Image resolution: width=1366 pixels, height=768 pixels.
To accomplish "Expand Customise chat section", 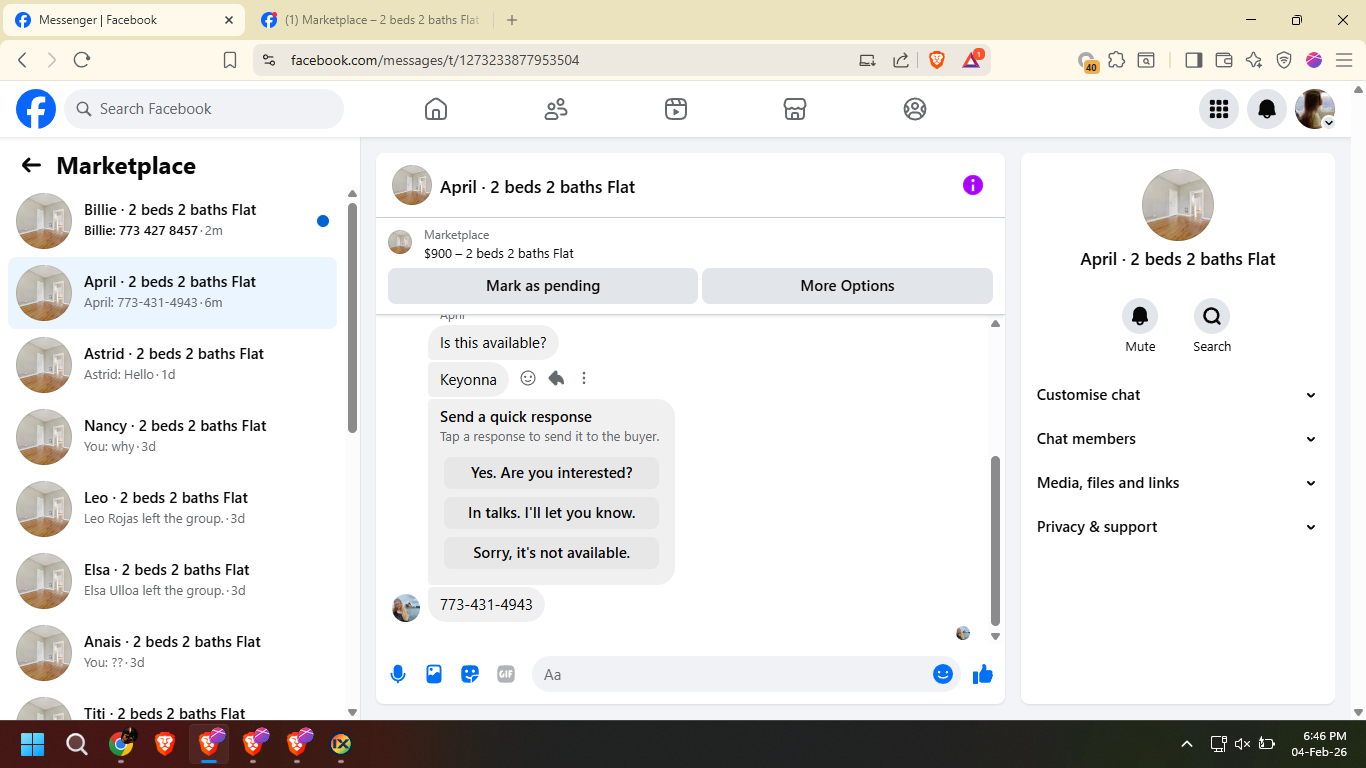I will coord(1177,395).
